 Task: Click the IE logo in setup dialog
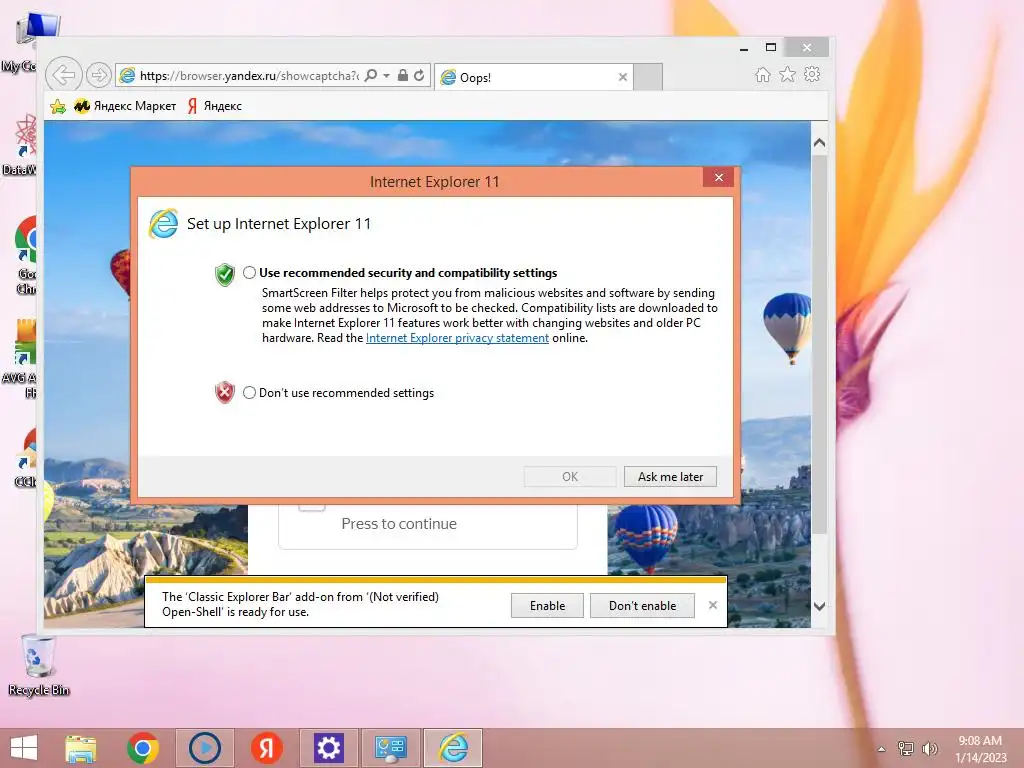pos(163,224)
